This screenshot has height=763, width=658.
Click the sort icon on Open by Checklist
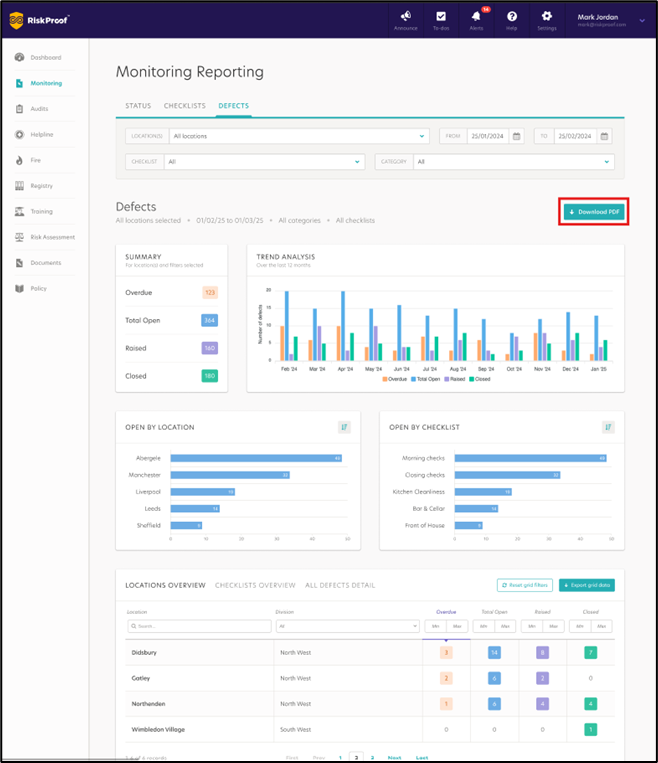point(608,427)
